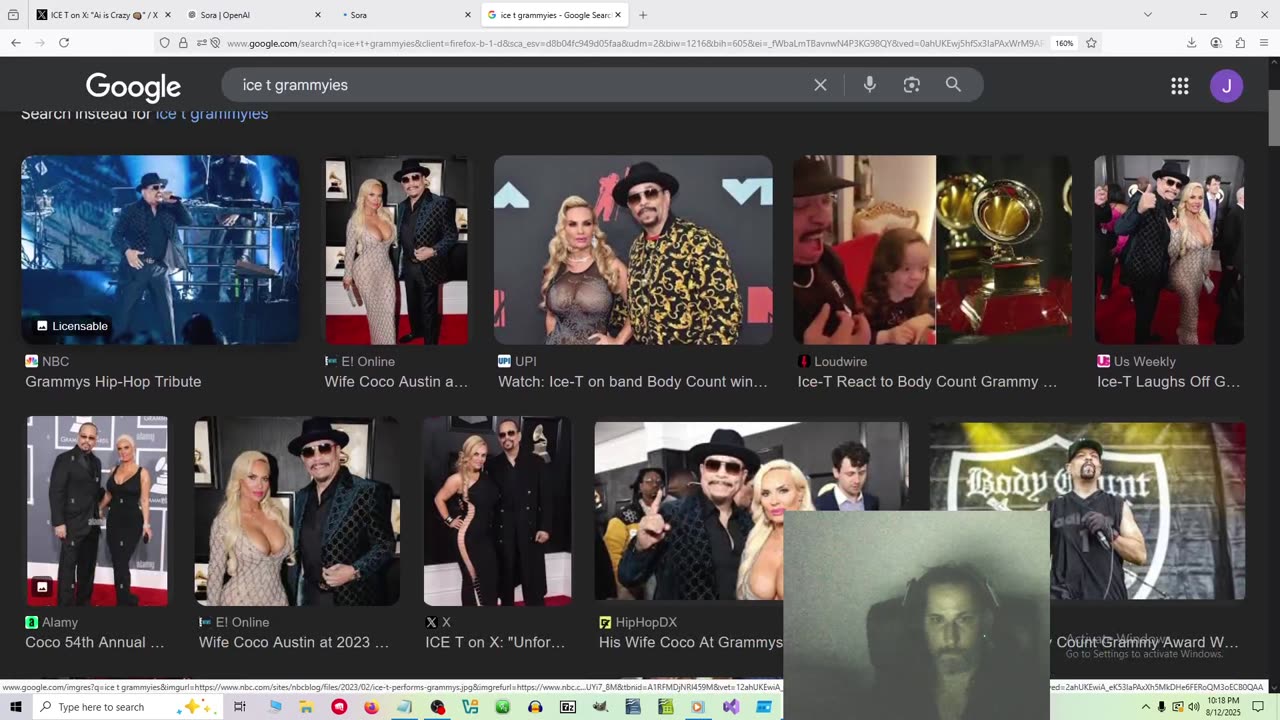
Task: Close the Google Search tab
Action: click(618, 15)
